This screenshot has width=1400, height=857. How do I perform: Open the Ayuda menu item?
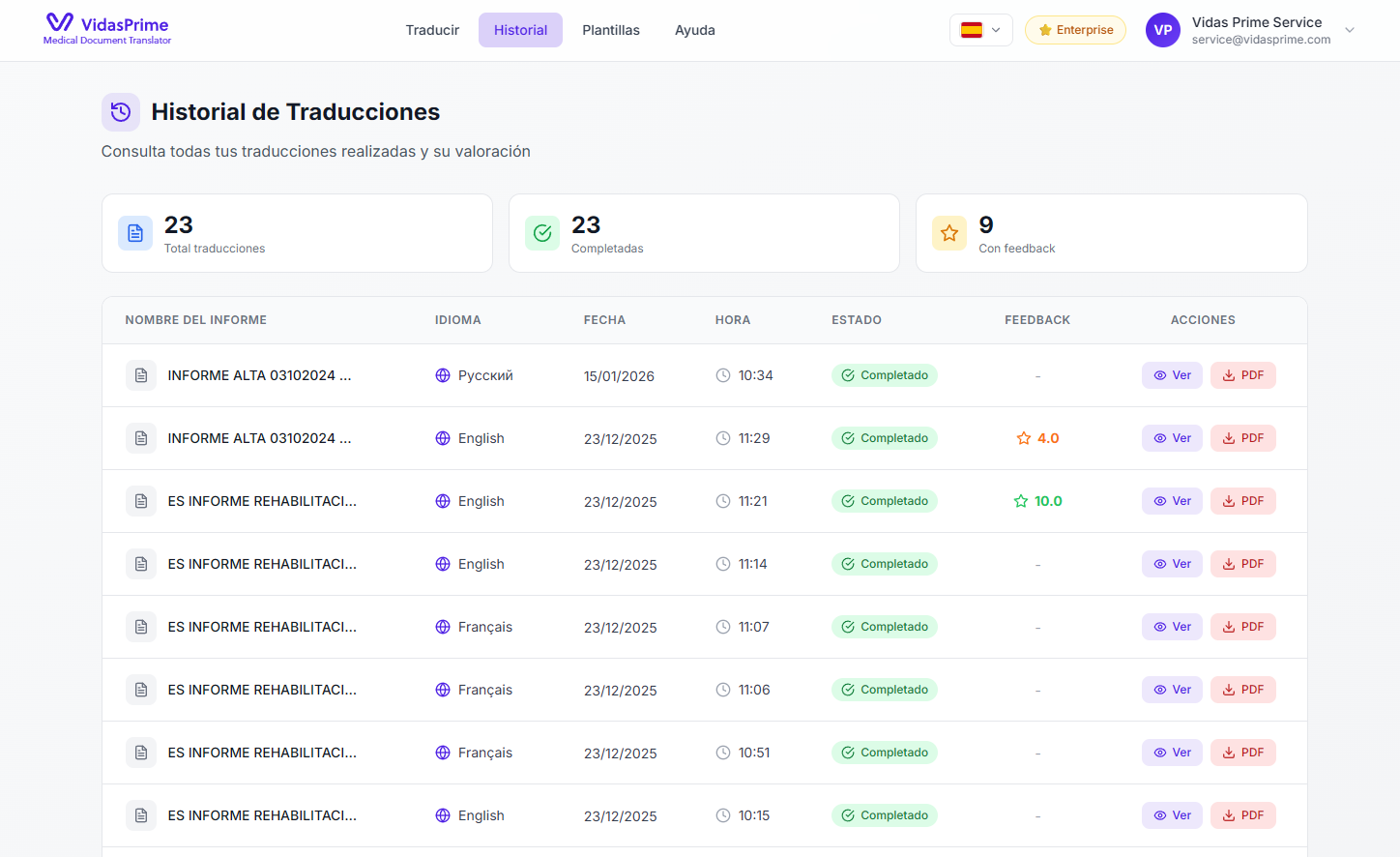point(694,30)
